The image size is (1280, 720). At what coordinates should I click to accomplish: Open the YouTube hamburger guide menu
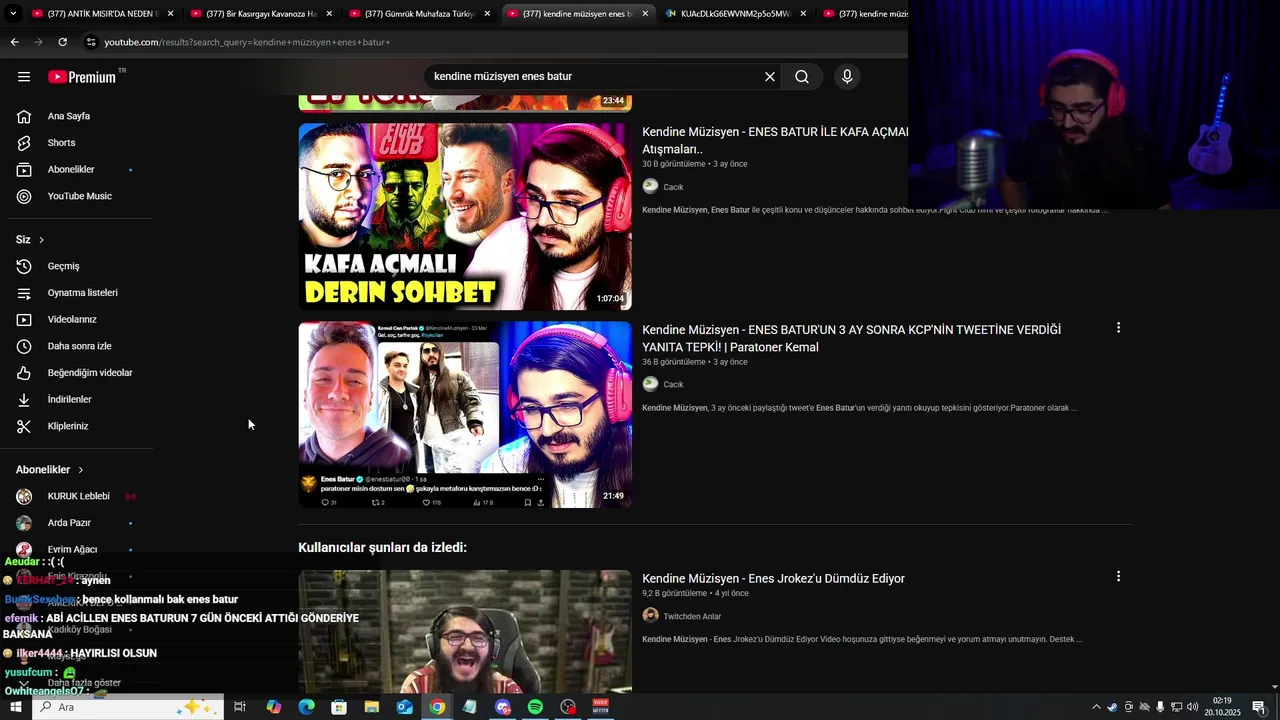pyautogui.click(x=24, y=77)
